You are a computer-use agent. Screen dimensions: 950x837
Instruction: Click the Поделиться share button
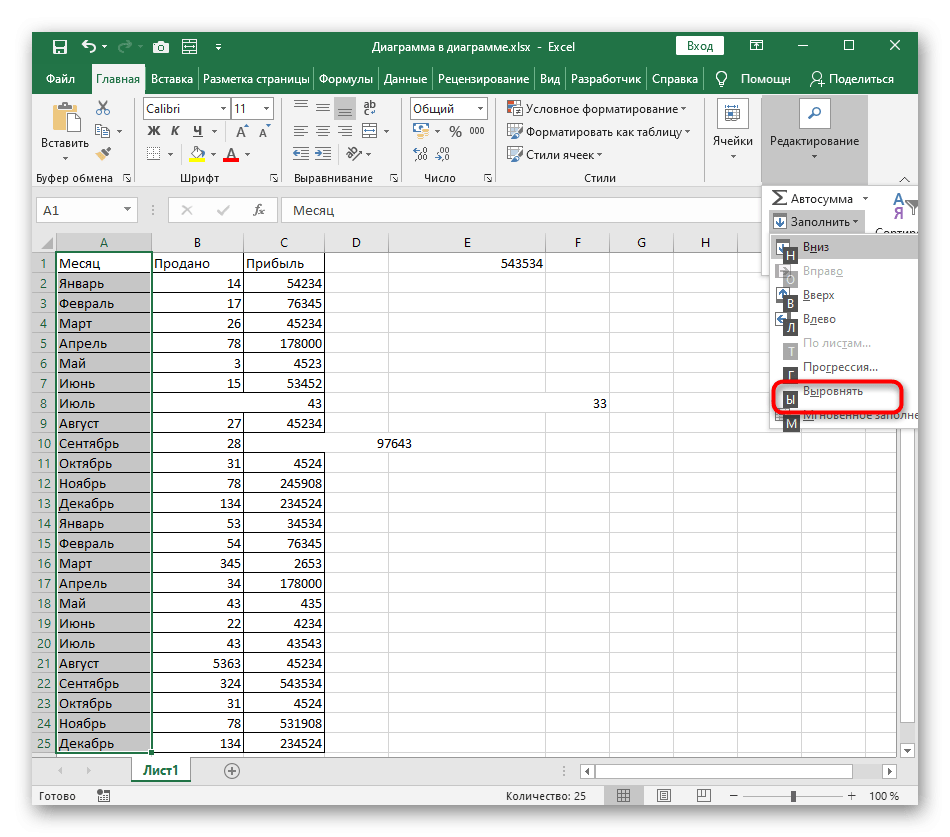851,79
